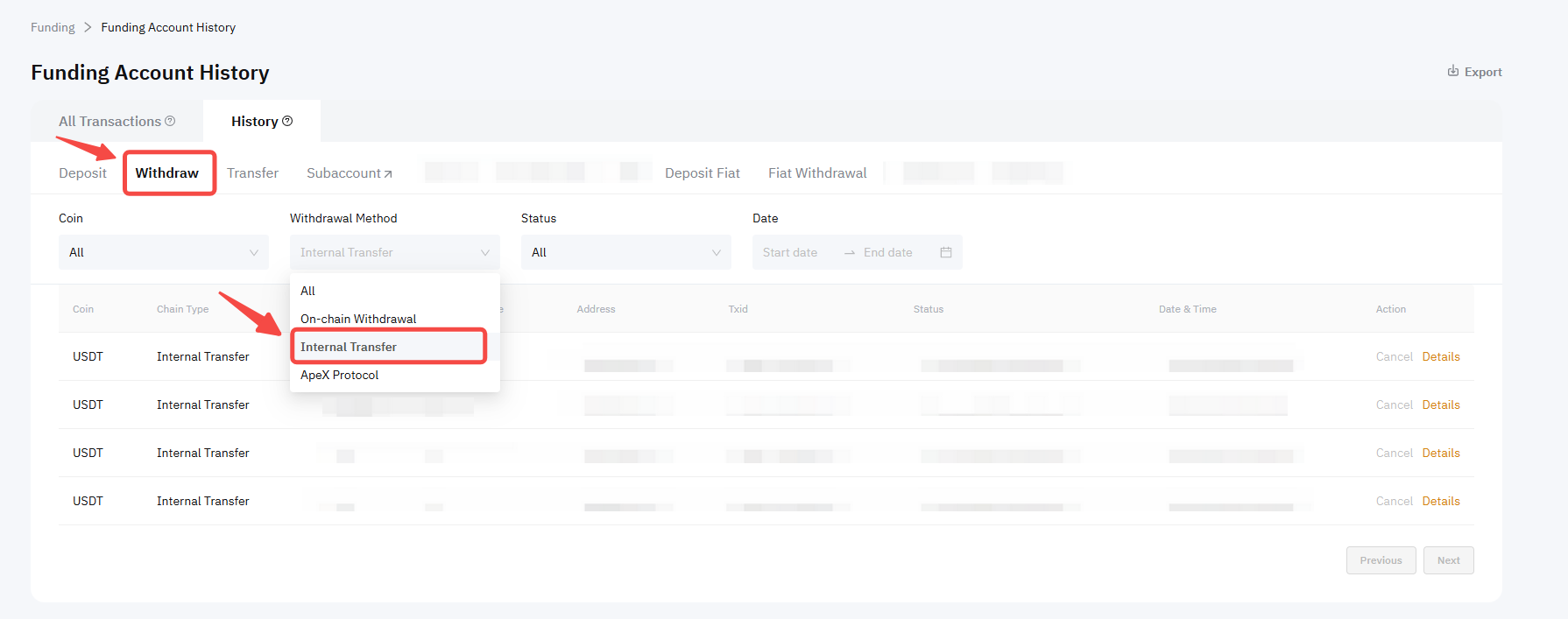The width and height of the screenshot is (1568, 619).
Task: Click the Start date input field
Action: click(790, 252)
